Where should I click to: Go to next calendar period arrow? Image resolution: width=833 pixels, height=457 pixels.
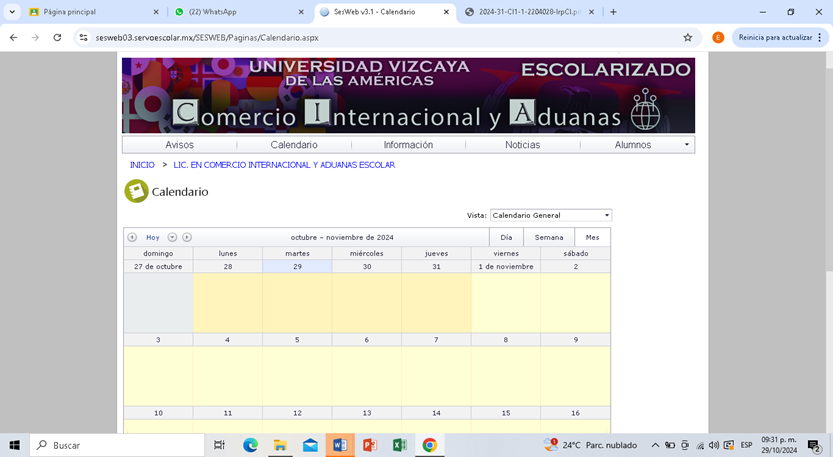tap(187, 238)
